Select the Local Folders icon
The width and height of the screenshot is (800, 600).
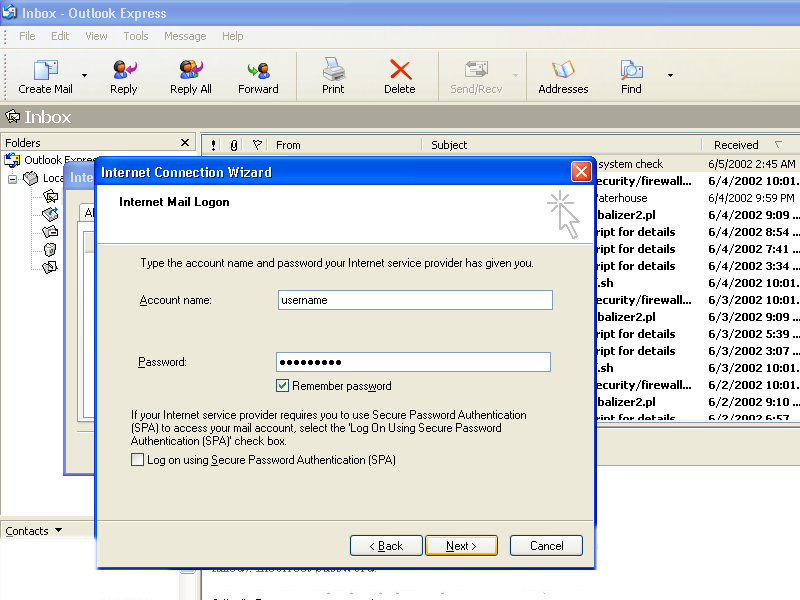click(x=31, y=178)
